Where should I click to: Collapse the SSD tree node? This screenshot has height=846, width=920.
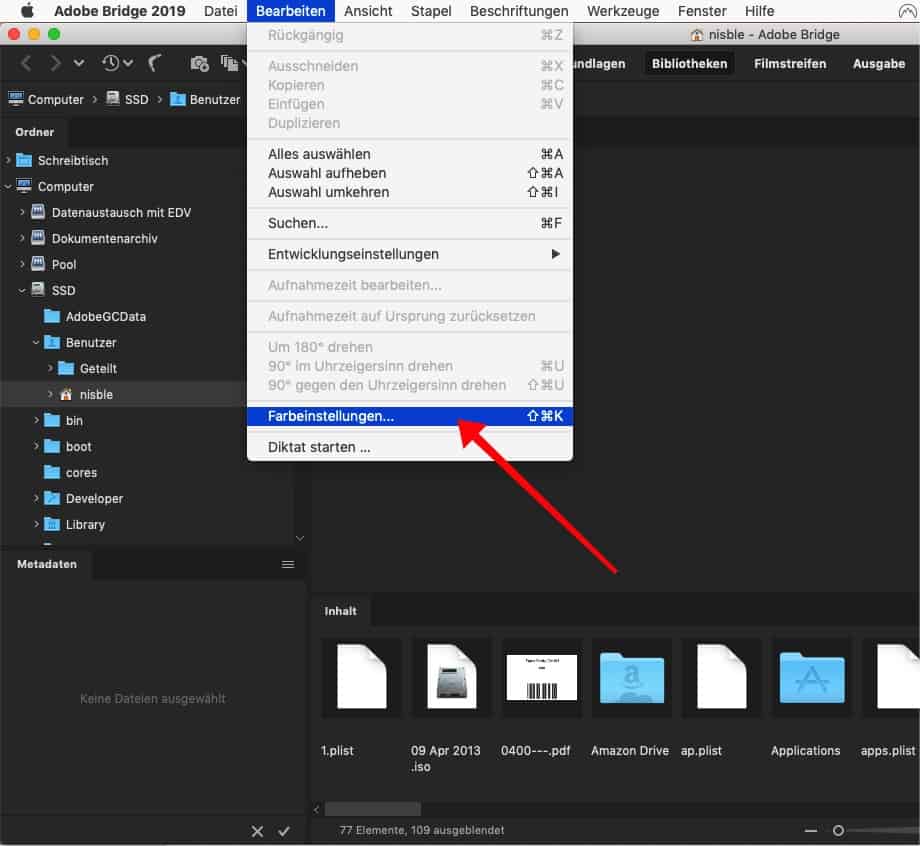point(23,290)
